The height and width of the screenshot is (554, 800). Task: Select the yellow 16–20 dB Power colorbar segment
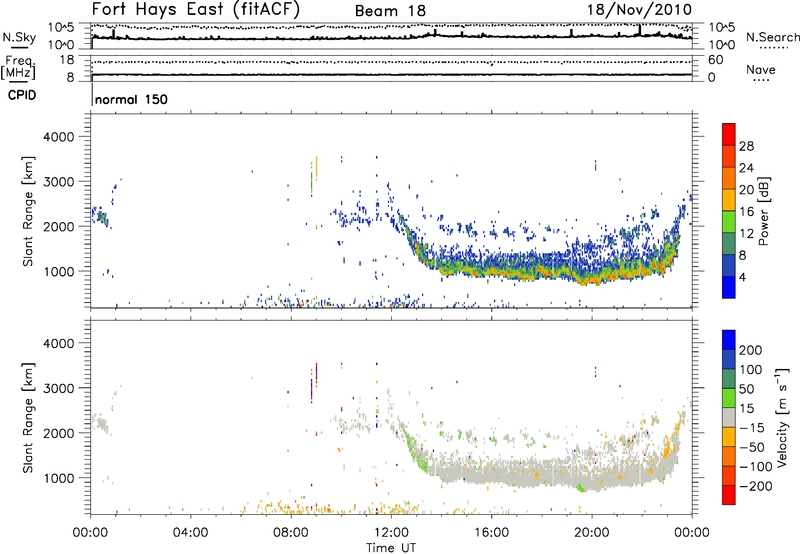pyautogui.click(x=729, y=200)
